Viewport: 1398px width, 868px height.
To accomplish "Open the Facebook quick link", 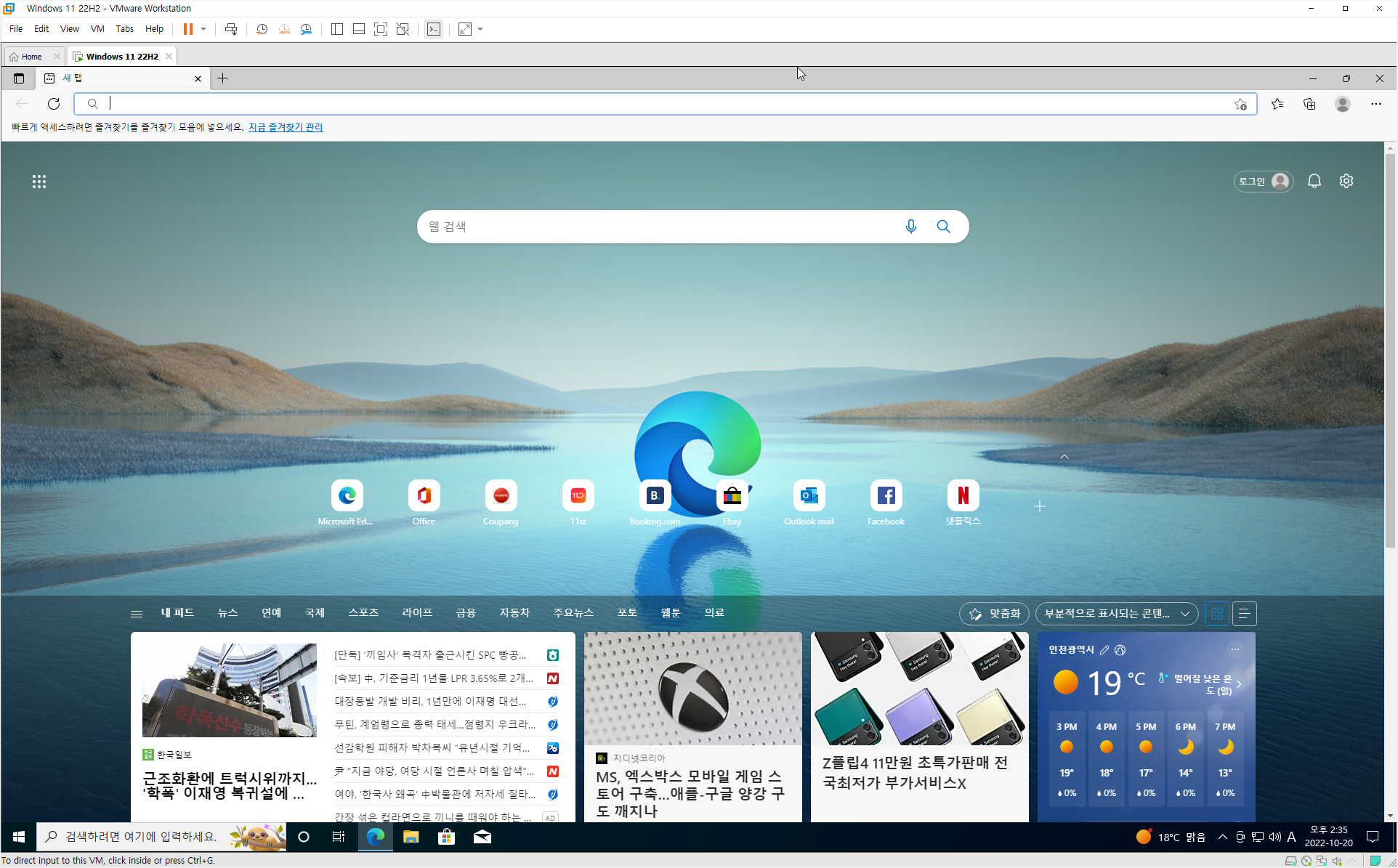I will [886, 503].
